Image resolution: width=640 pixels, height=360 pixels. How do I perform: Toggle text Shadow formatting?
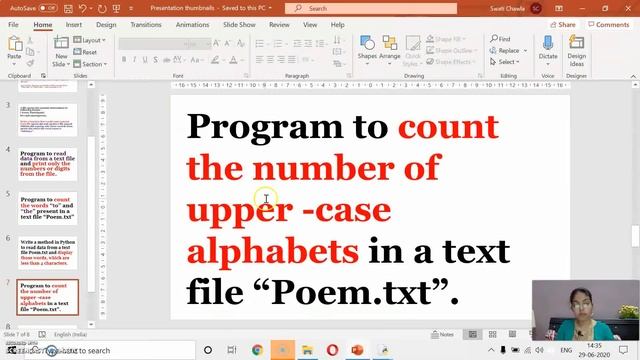click(156, 60)
